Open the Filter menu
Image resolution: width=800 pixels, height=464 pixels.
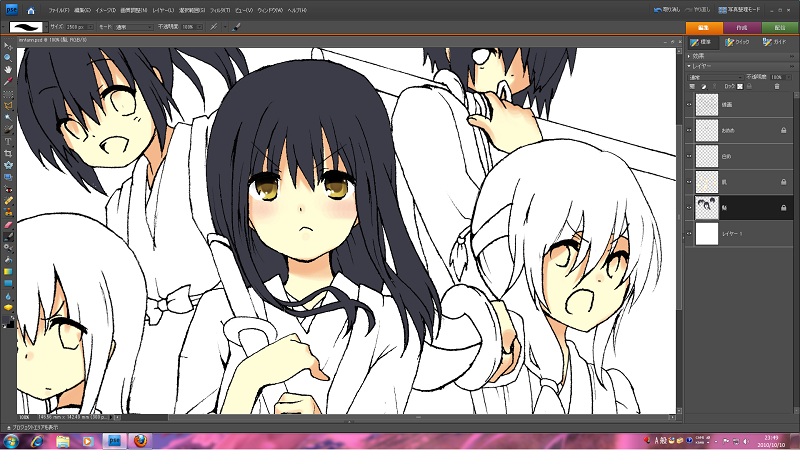(x=220, y=10)
